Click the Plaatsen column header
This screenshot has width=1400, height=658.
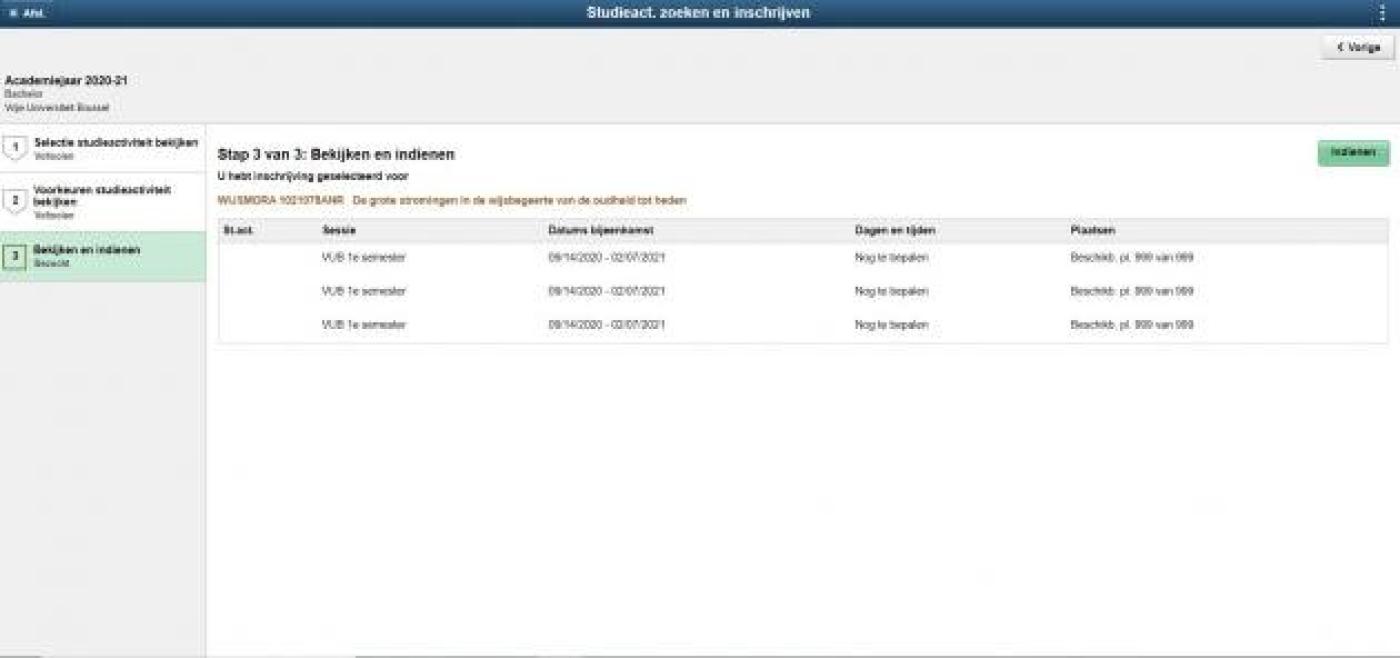click(x=1093, y=231)
